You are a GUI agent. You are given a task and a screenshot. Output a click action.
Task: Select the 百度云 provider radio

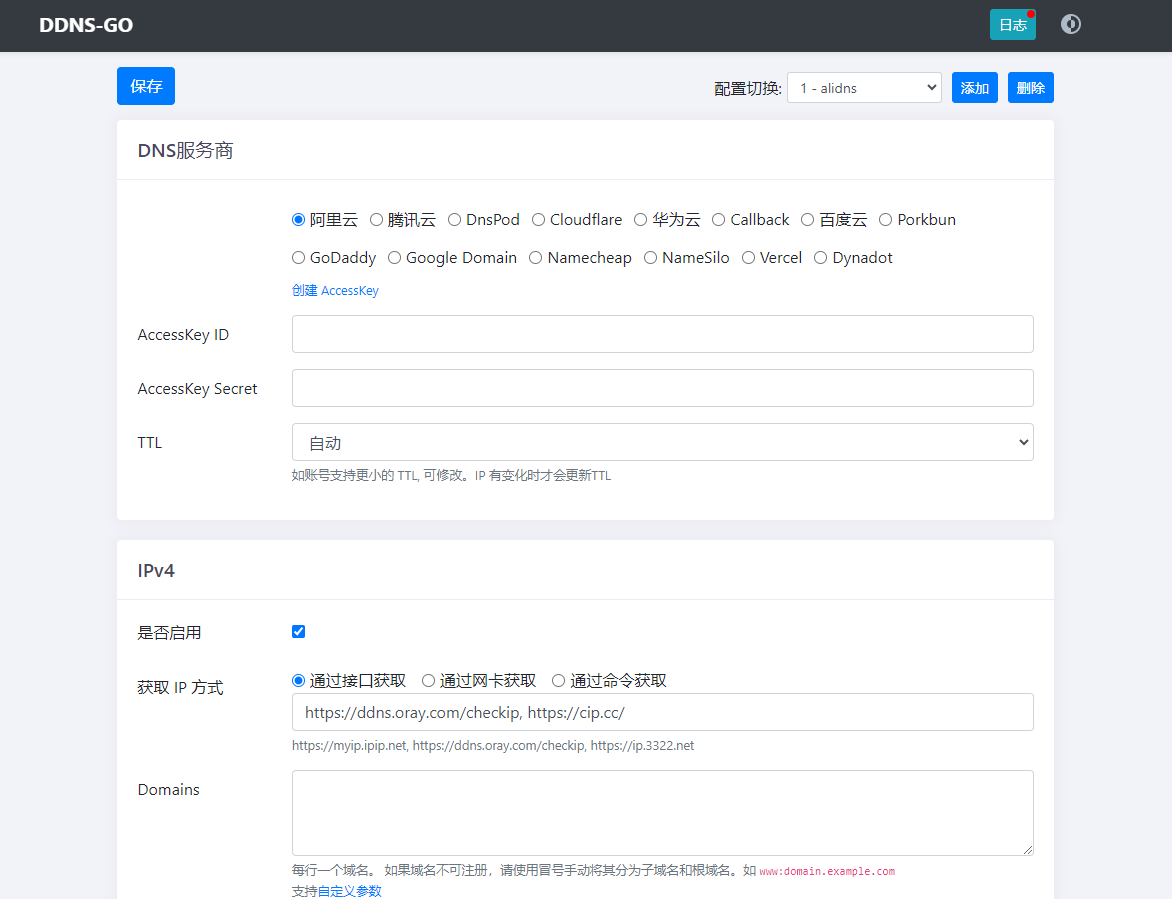coord(807,220)
